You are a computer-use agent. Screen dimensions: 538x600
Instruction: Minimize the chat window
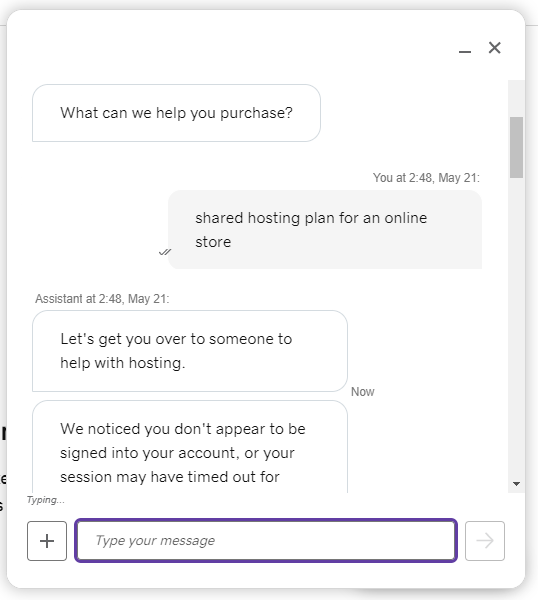pyautogui.click(x=465, y=51)
